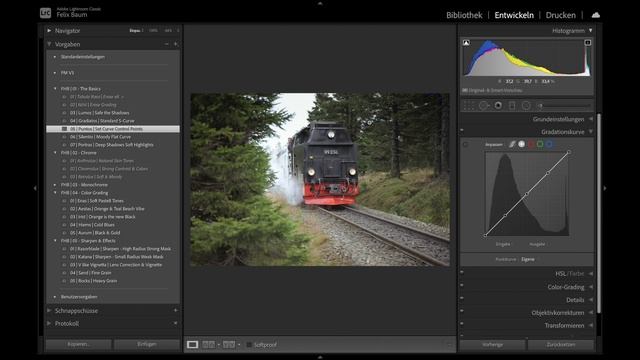
Task: Open the toolbar content dropdown arrow
Action: point(449,345)
